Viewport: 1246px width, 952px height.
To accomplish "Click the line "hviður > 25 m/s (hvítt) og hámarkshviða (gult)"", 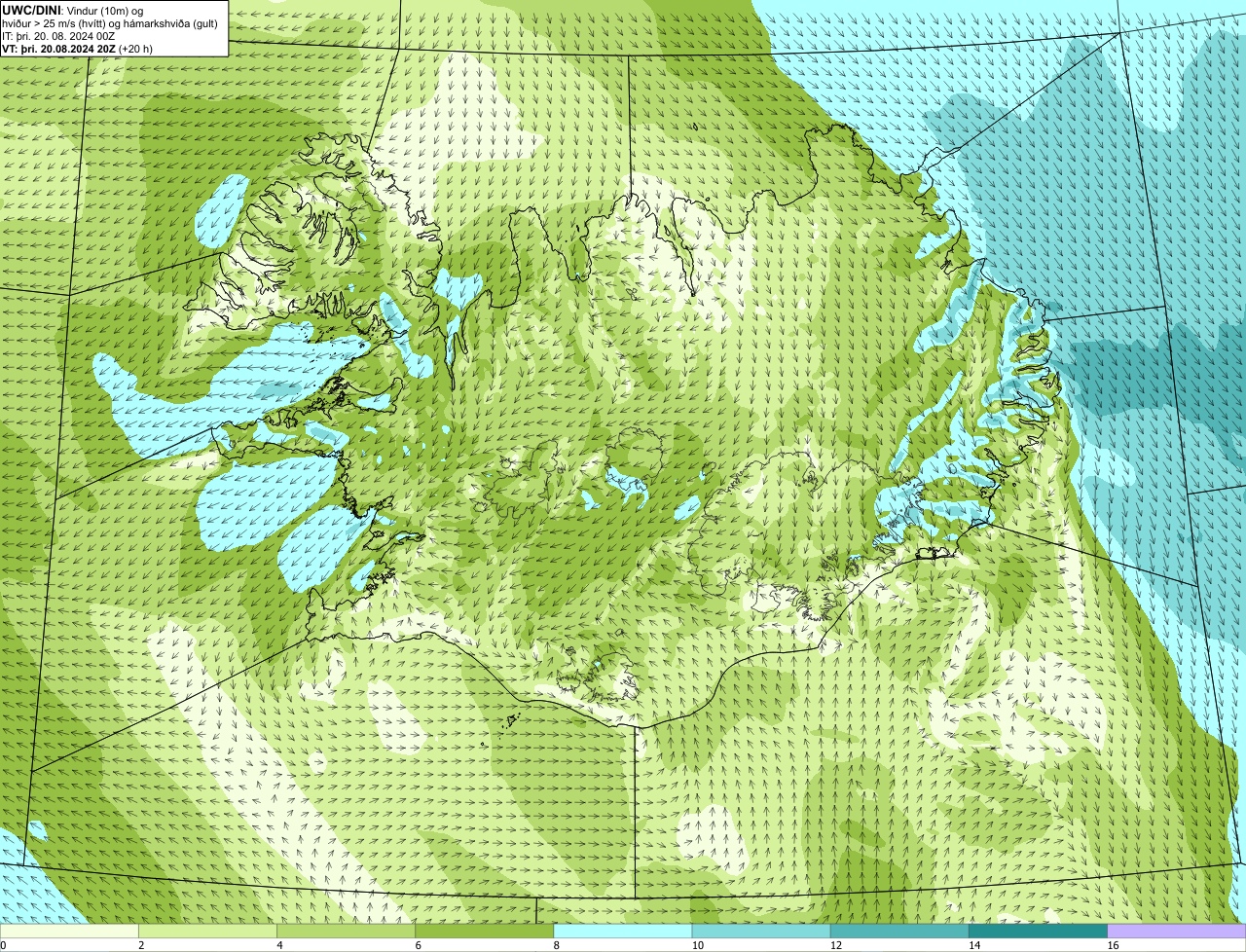I will tap(110, 22).
